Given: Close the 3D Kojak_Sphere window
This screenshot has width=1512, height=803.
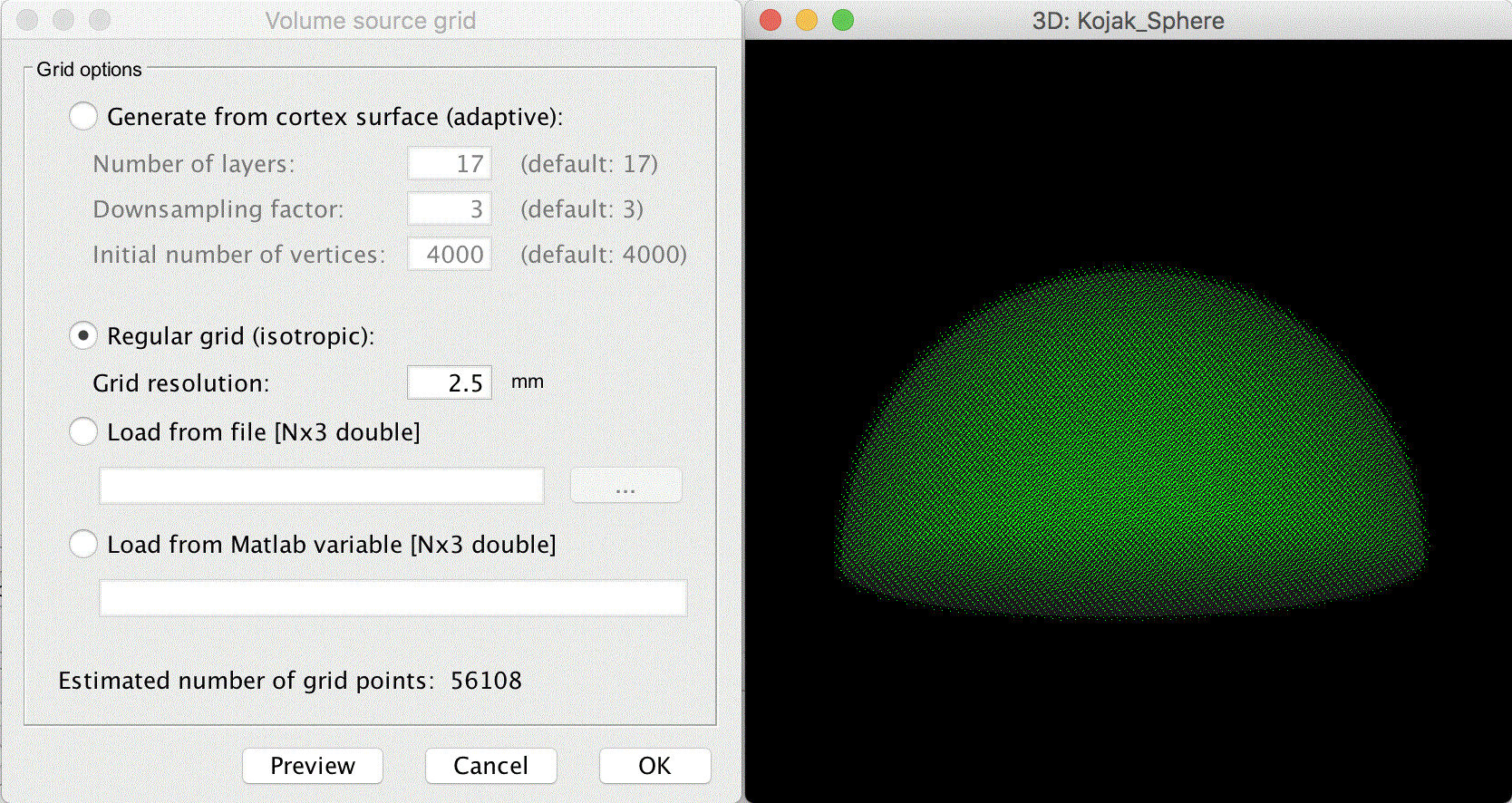Looking at the screenshot, I should click(x=771, y=20).
